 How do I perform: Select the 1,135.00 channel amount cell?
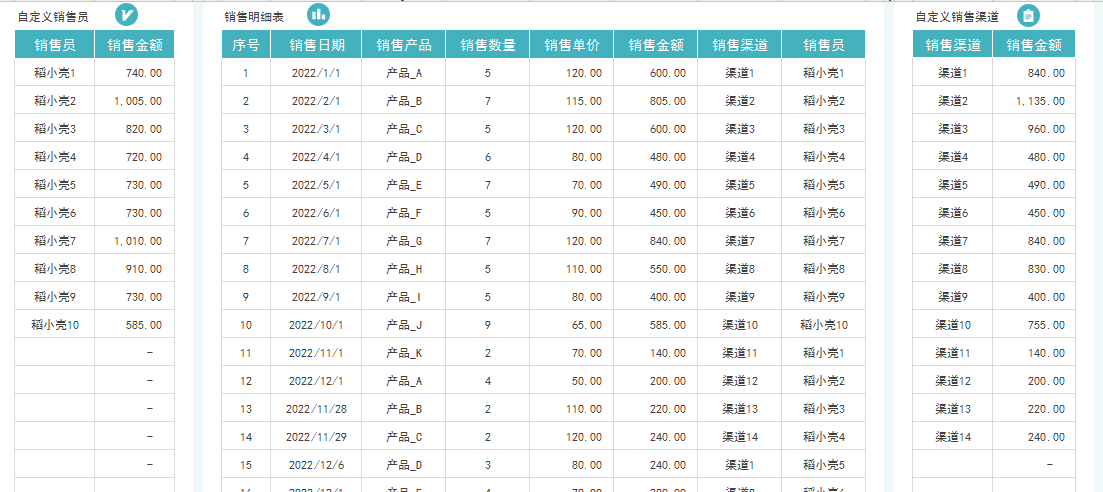[x=1034, y=101]
